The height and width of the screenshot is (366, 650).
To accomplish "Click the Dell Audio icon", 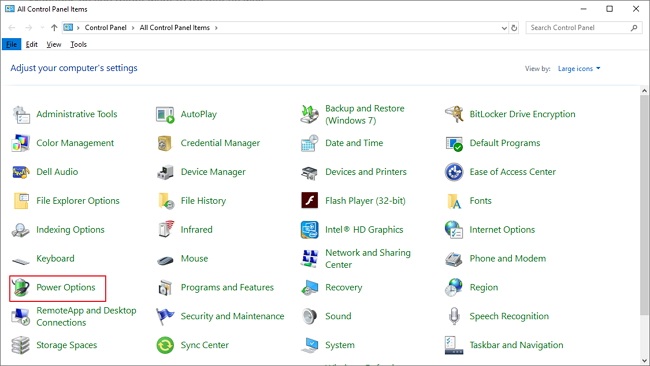I will [21, 172].
